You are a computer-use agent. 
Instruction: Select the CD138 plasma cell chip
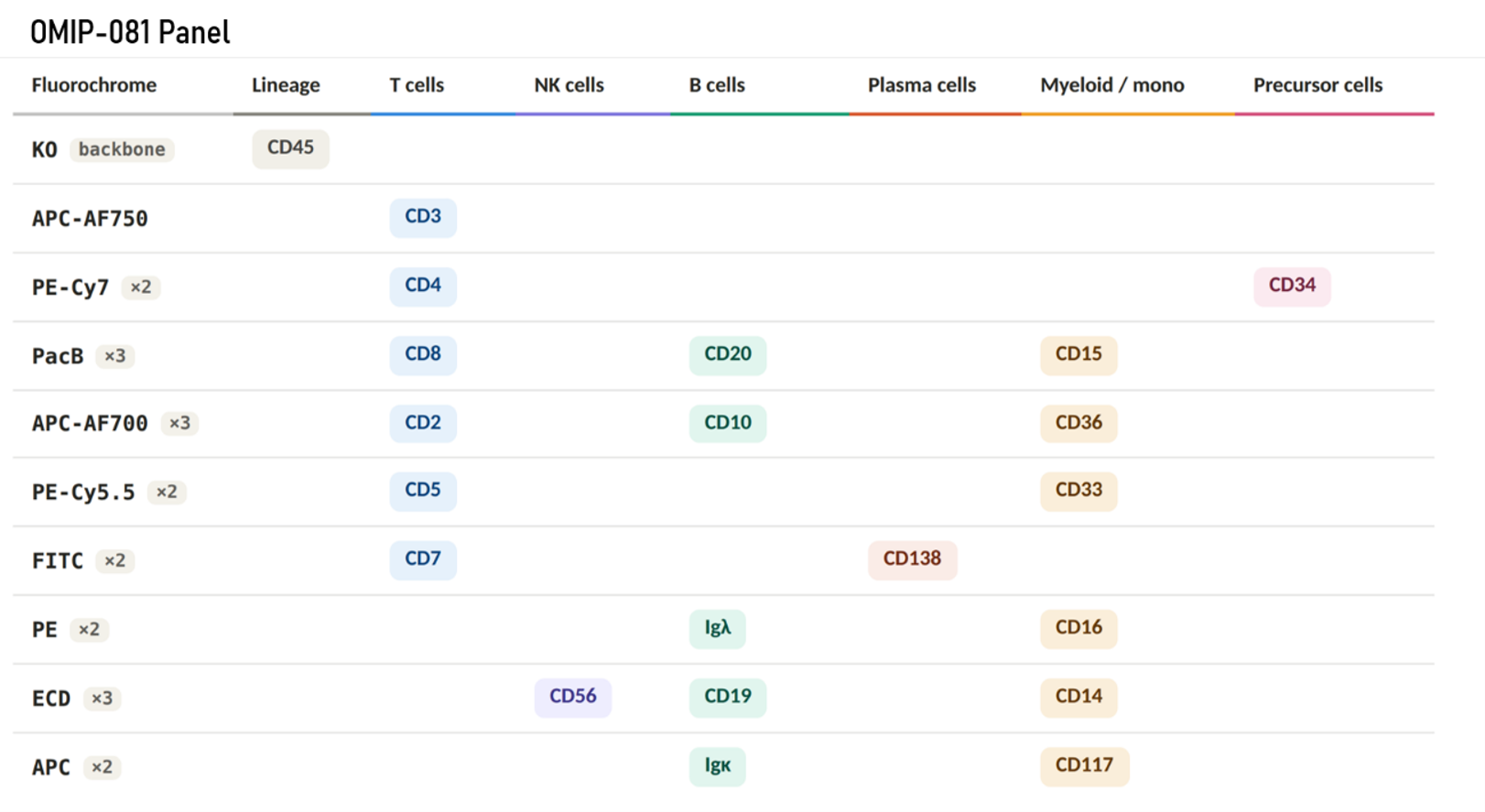912,559
